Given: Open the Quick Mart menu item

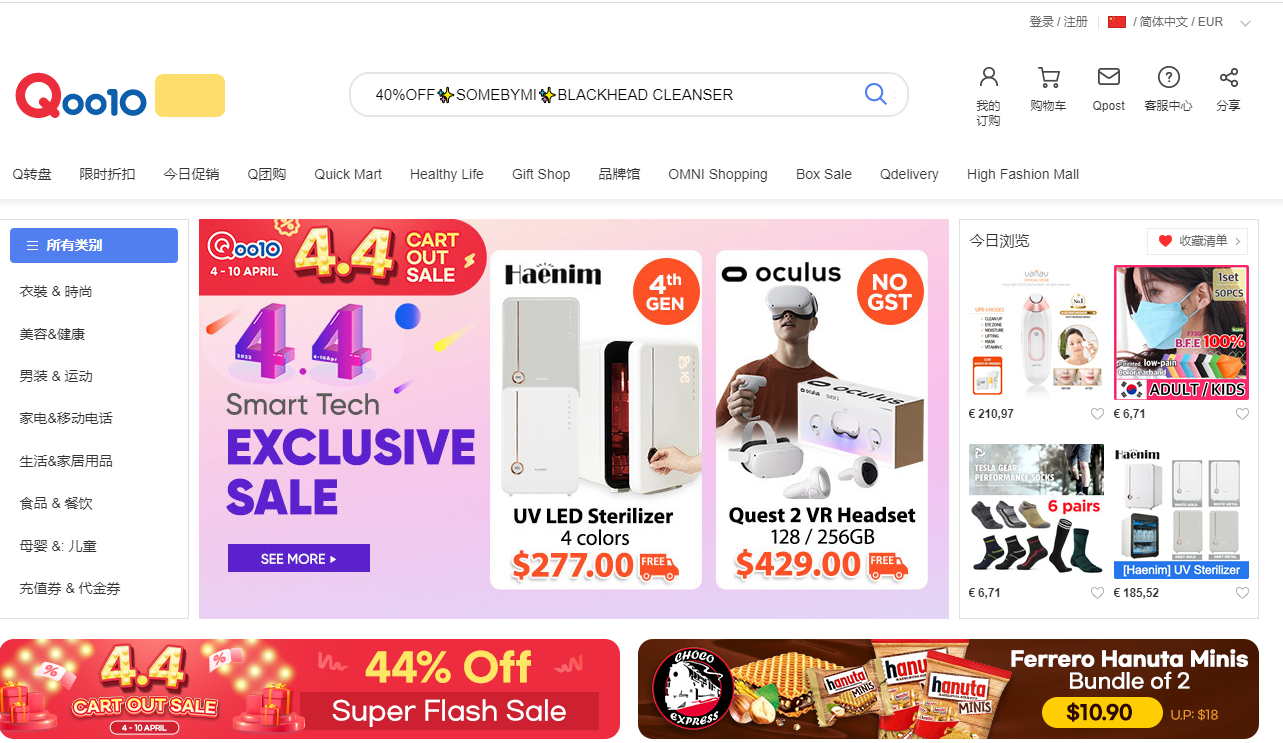Looking at the screenshot, I should click(x=348, y=174).
